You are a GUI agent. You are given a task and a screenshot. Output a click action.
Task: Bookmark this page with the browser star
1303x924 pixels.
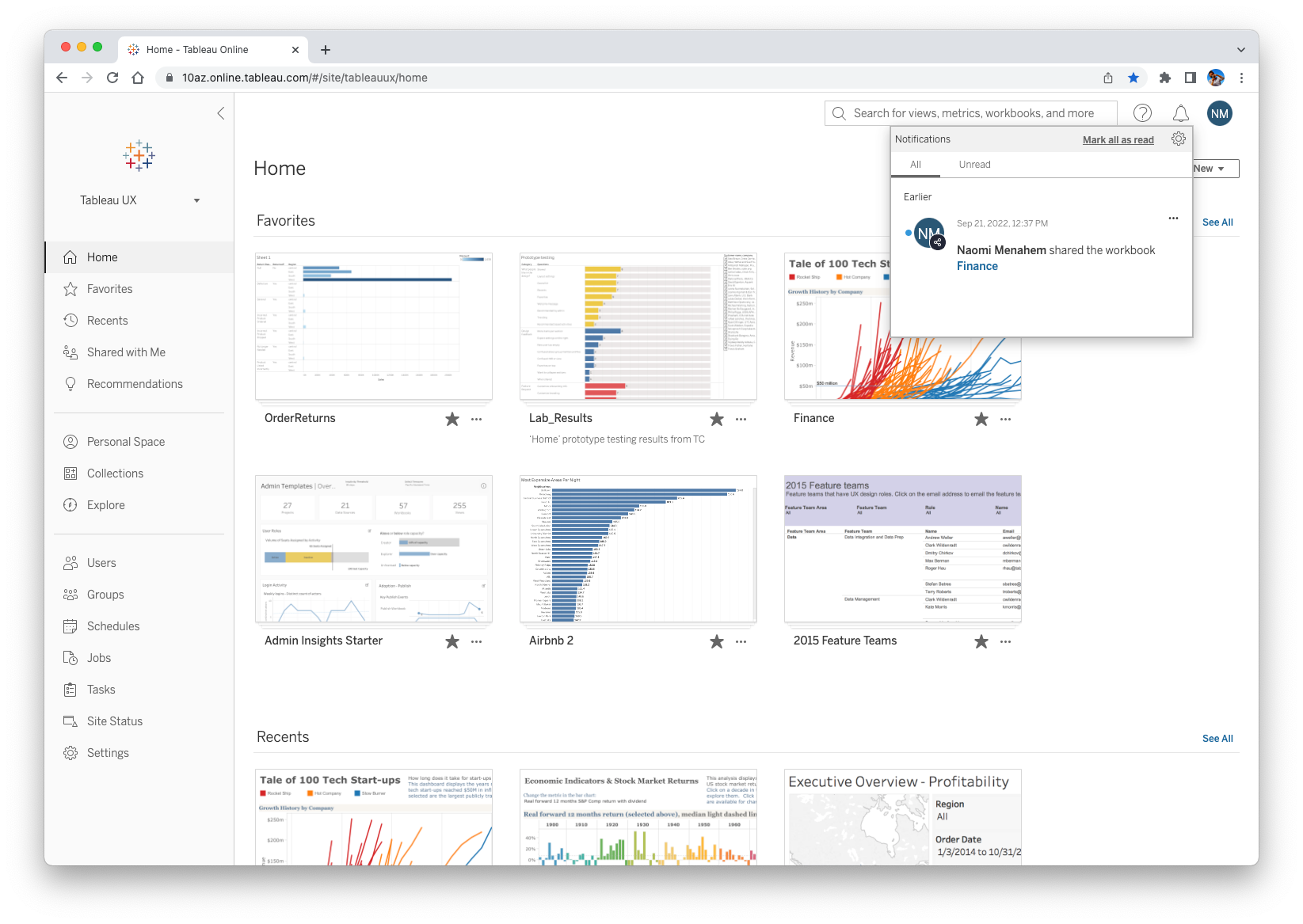coord(1133,78)
